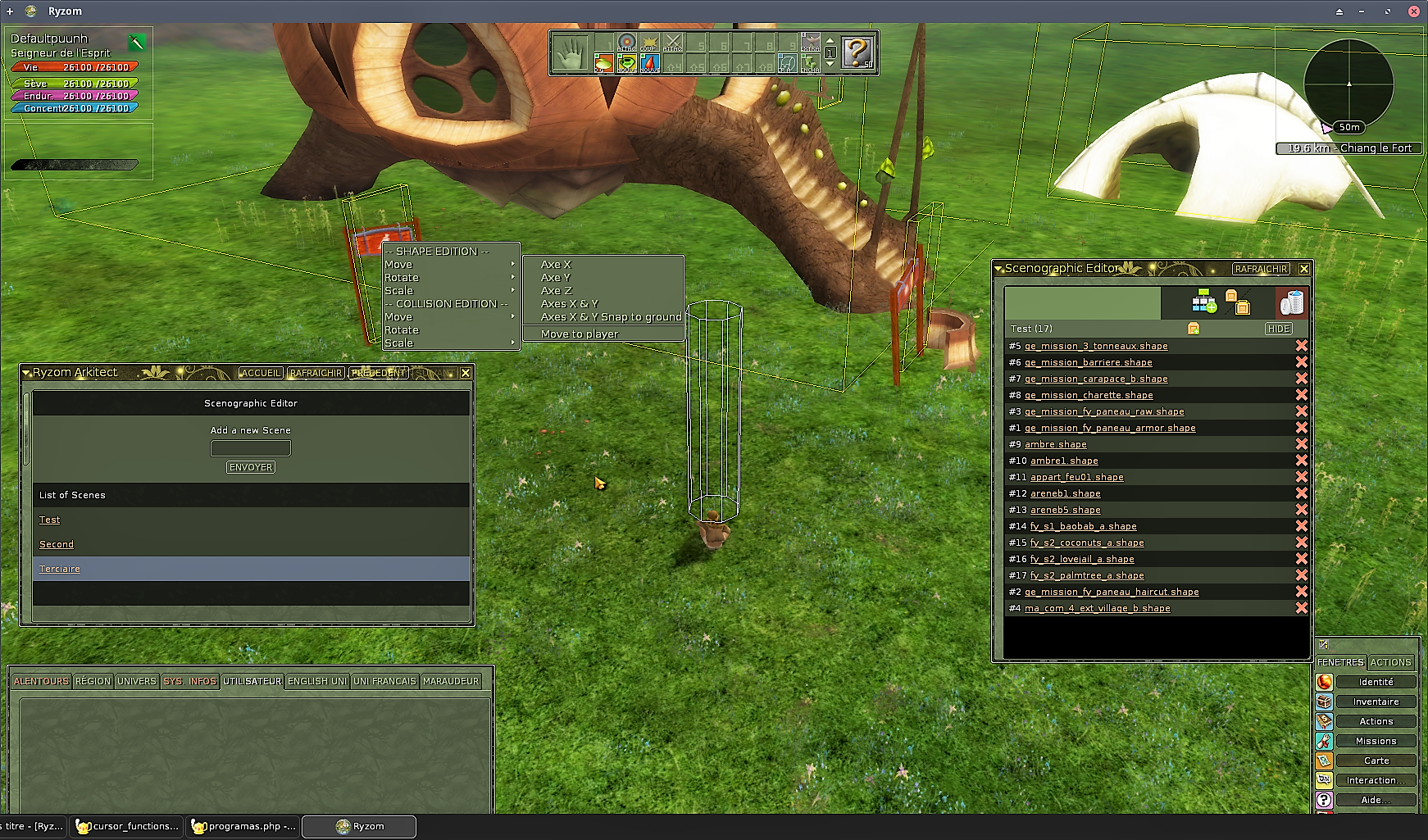Switch to the Univers chat tab
This screenshot has height=840, width=1428.
click(x=136, y=681)
